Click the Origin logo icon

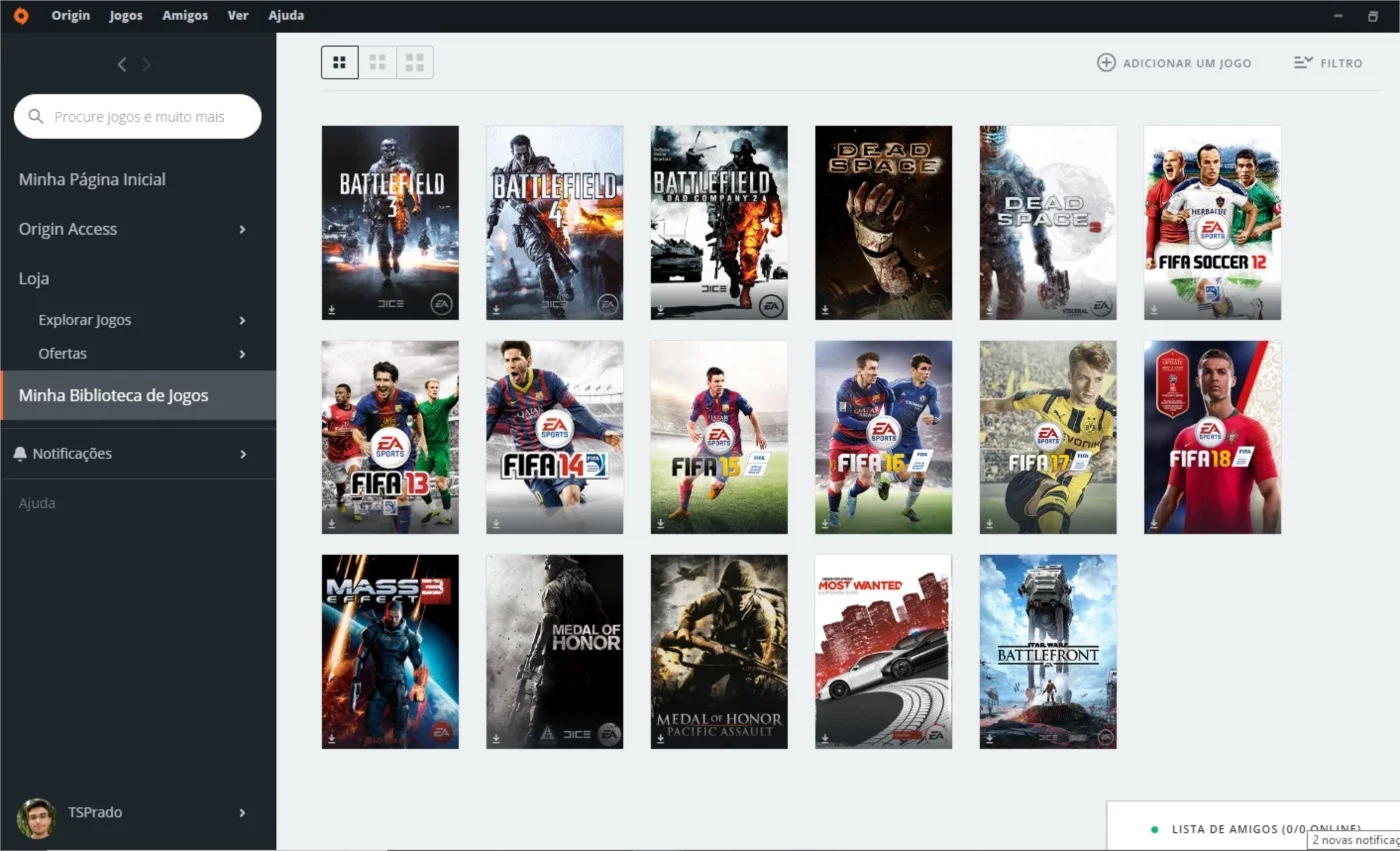pyautogui.click(x=20, y=16)
